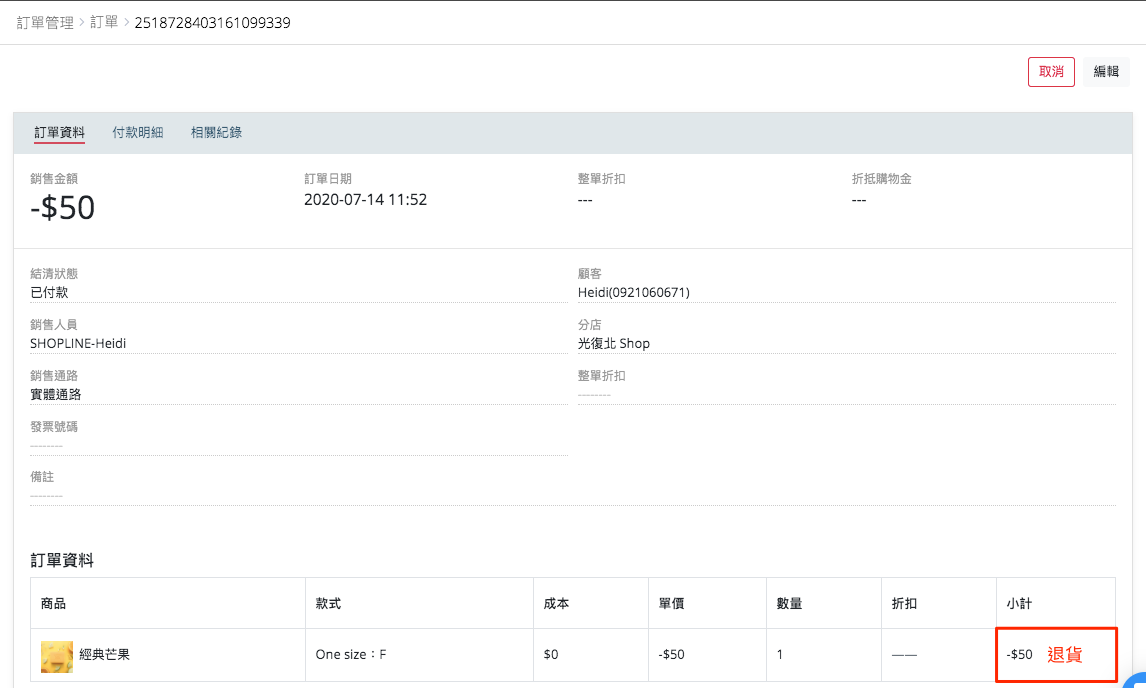Click the 折抵購物金 label
The height and width of the screenshot is (688, 1146).
tap(881, 178)
